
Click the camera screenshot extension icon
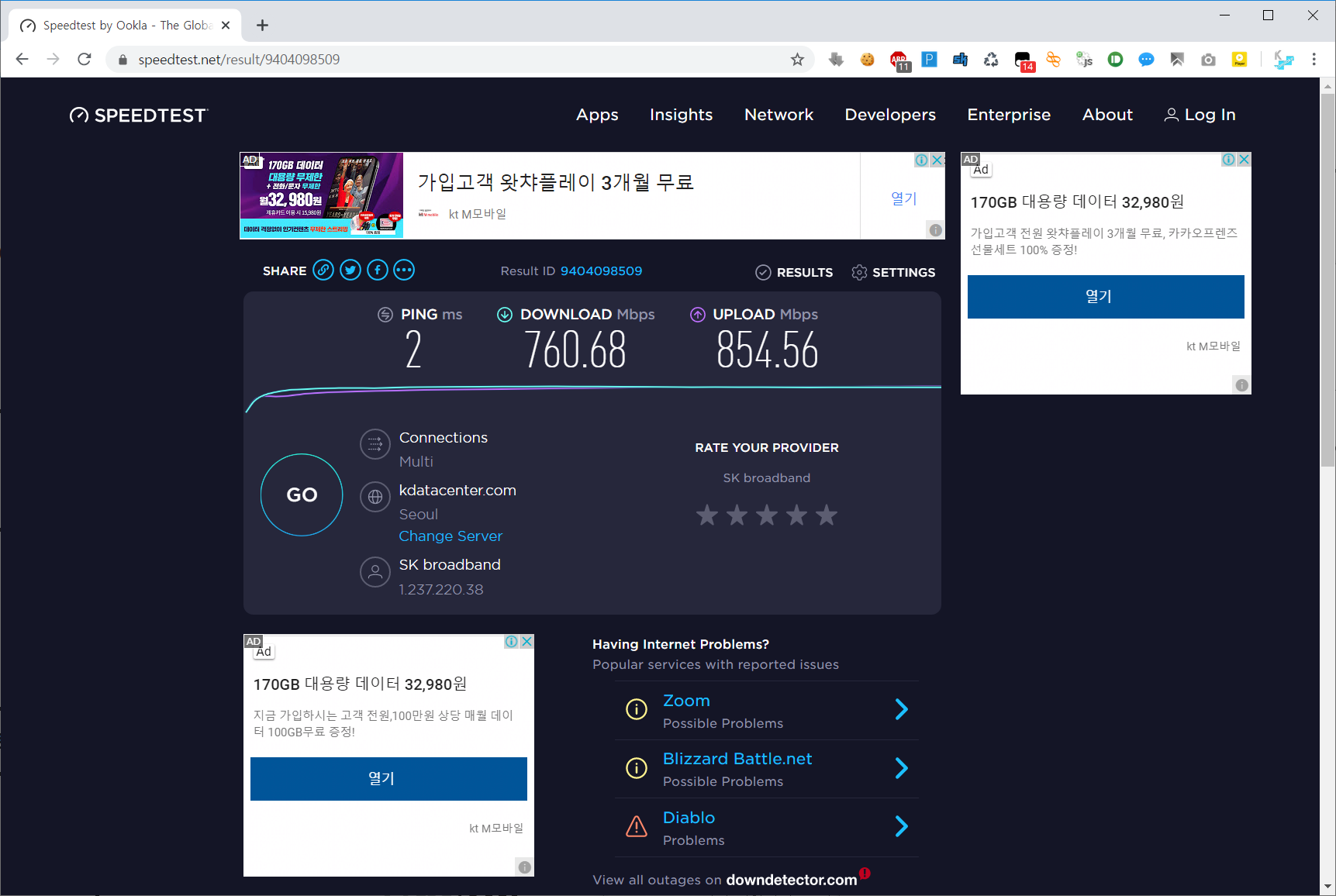pos(1208,60)
